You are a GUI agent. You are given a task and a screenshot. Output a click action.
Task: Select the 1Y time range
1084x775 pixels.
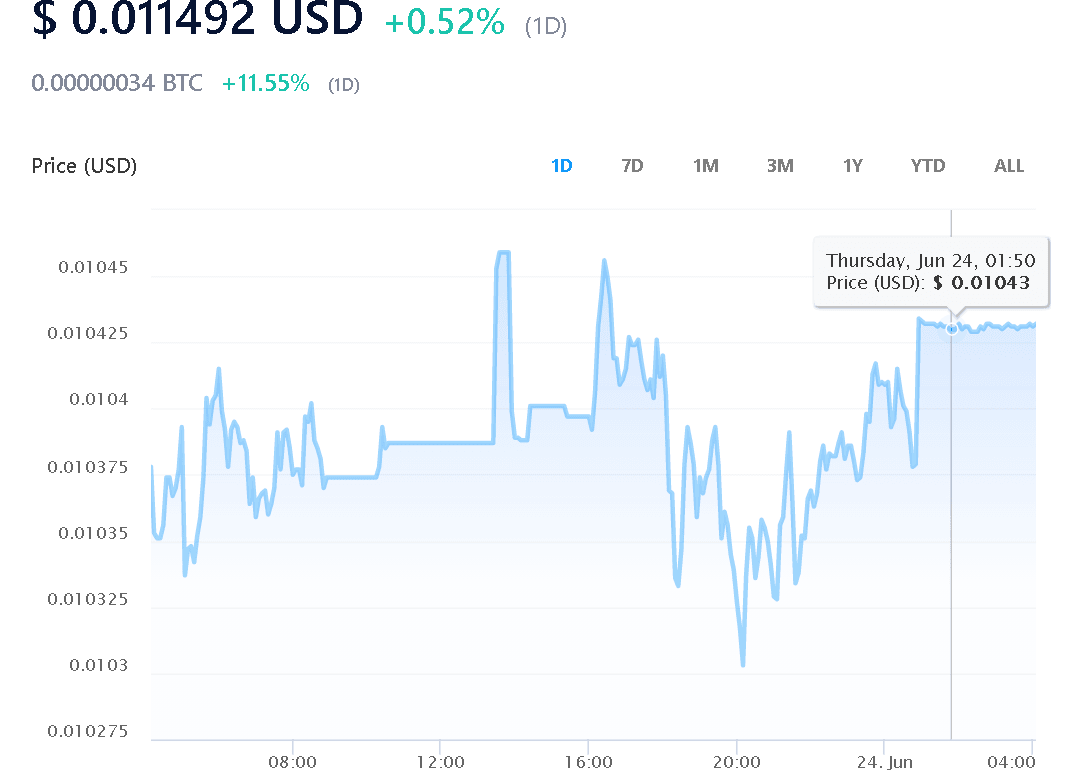click(x=852, y=166)
